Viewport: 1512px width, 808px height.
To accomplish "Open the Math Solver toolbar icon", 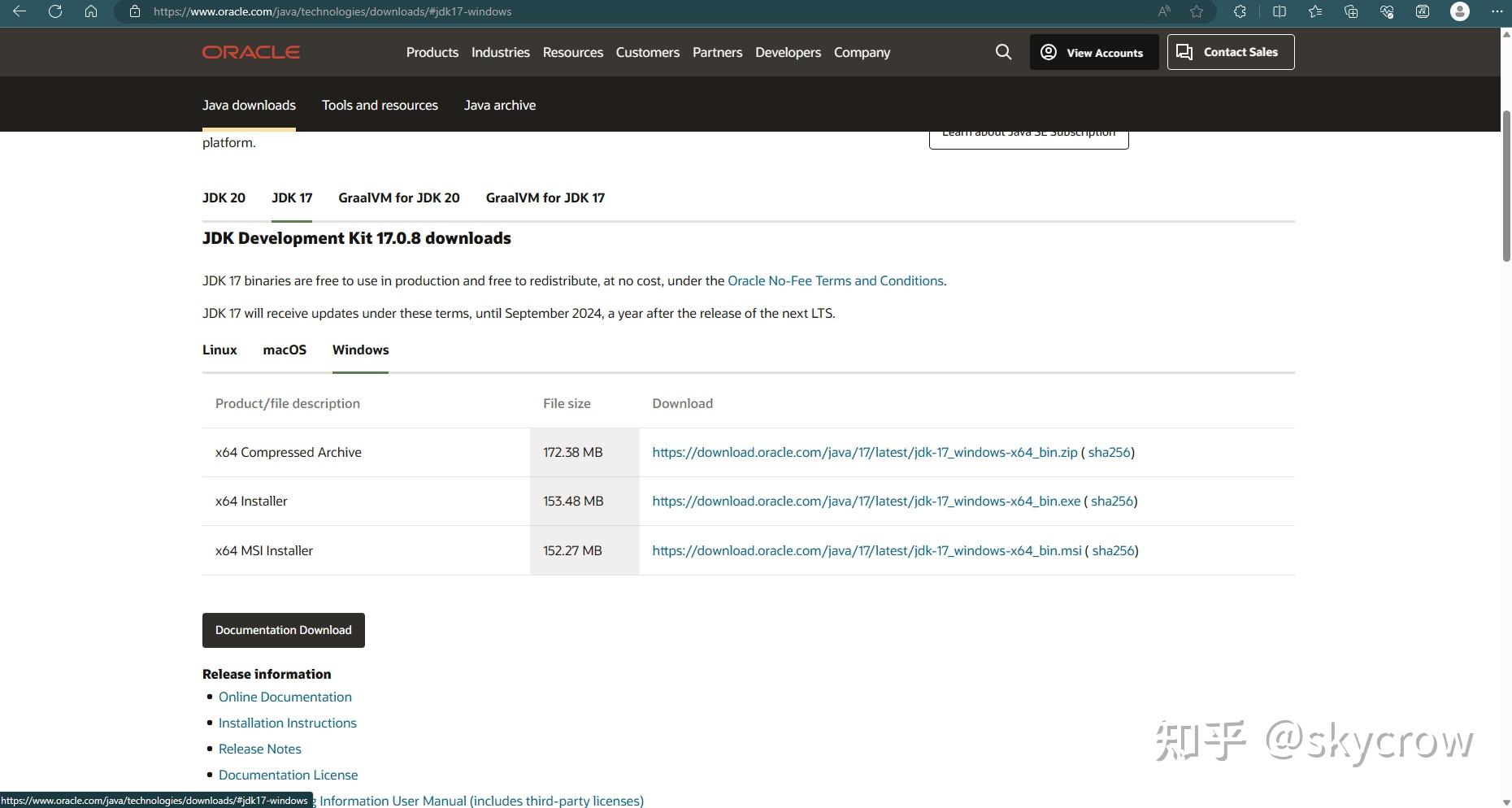I will (x=1423, y=11).
